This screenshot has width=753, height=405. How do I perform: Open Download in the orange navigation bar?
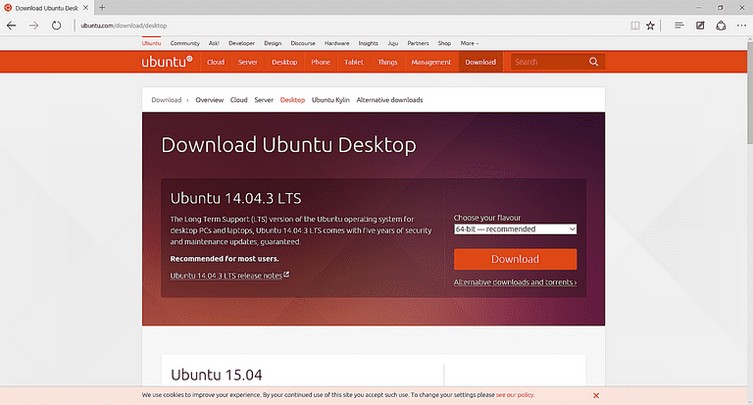[481, 62]
